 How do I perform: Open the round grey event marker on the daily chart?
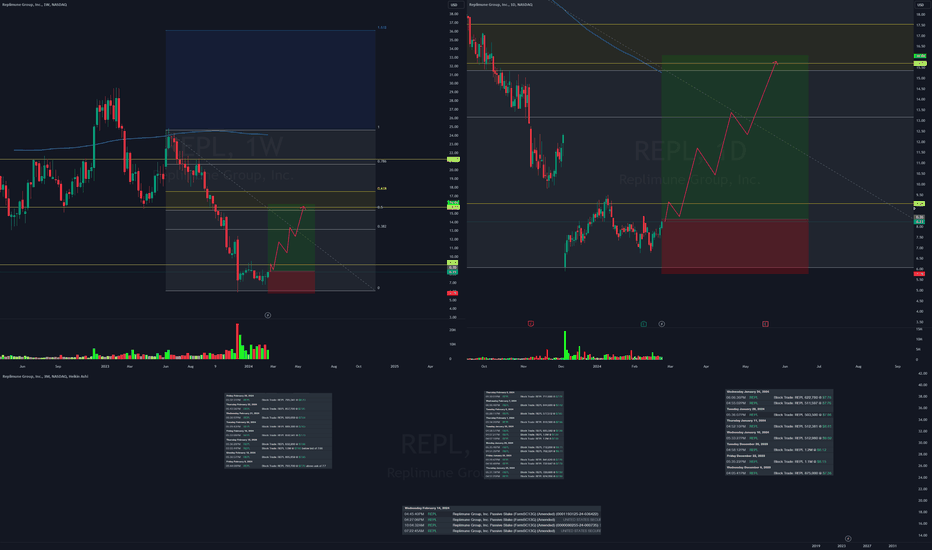click(x=662, y=324)
